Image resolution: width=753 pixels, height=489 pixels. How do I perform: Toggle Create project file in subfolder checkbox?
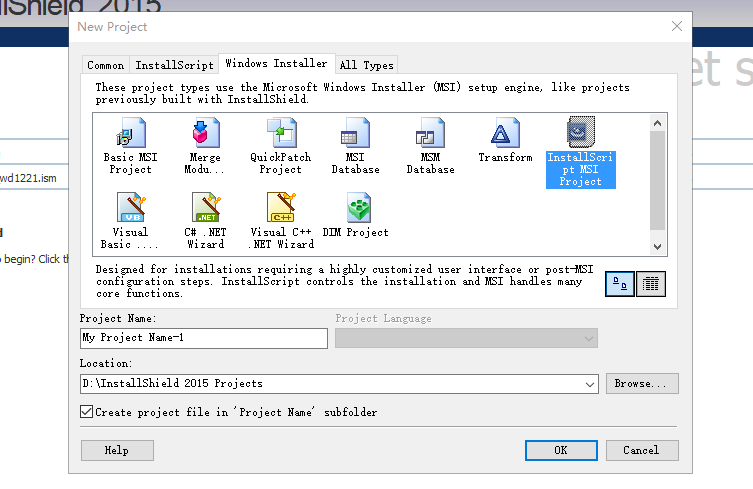[x=86, y=412]
